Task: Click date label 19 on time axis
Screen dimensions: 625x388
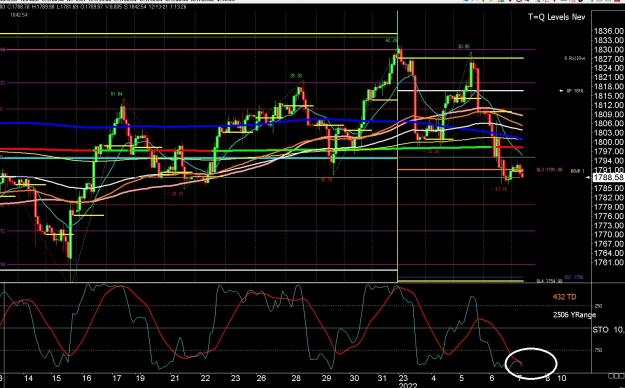Action: [x=140, y=378]
